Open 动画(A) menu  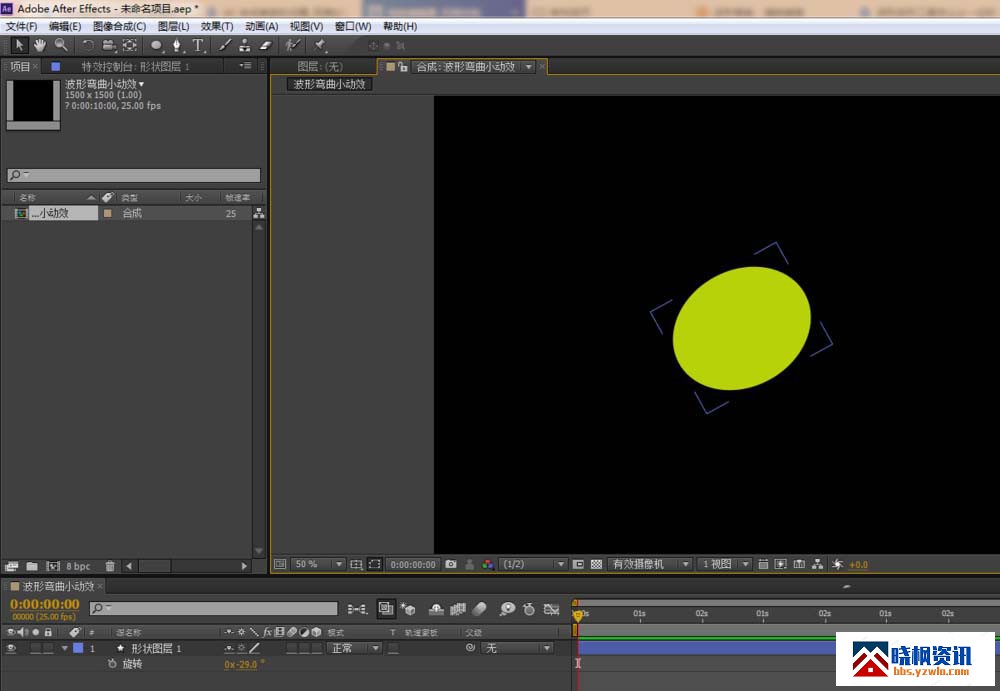[x=261, y=26]
